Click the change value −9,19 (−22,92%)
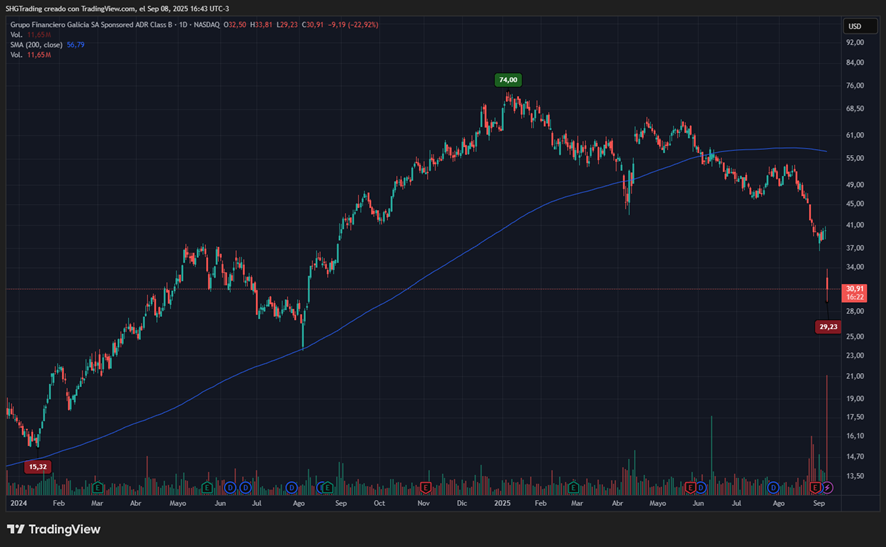This screenshot has width=886, height=547. 353,25
